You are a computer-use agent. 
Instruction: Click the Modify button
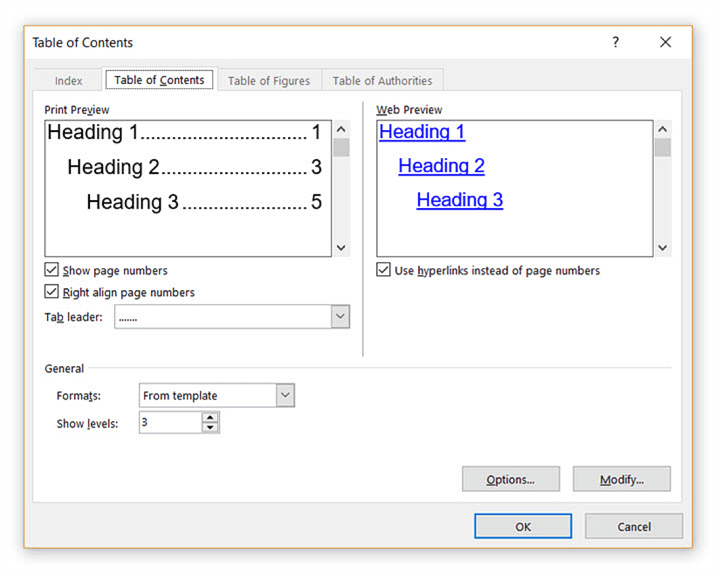coord(622,479)
